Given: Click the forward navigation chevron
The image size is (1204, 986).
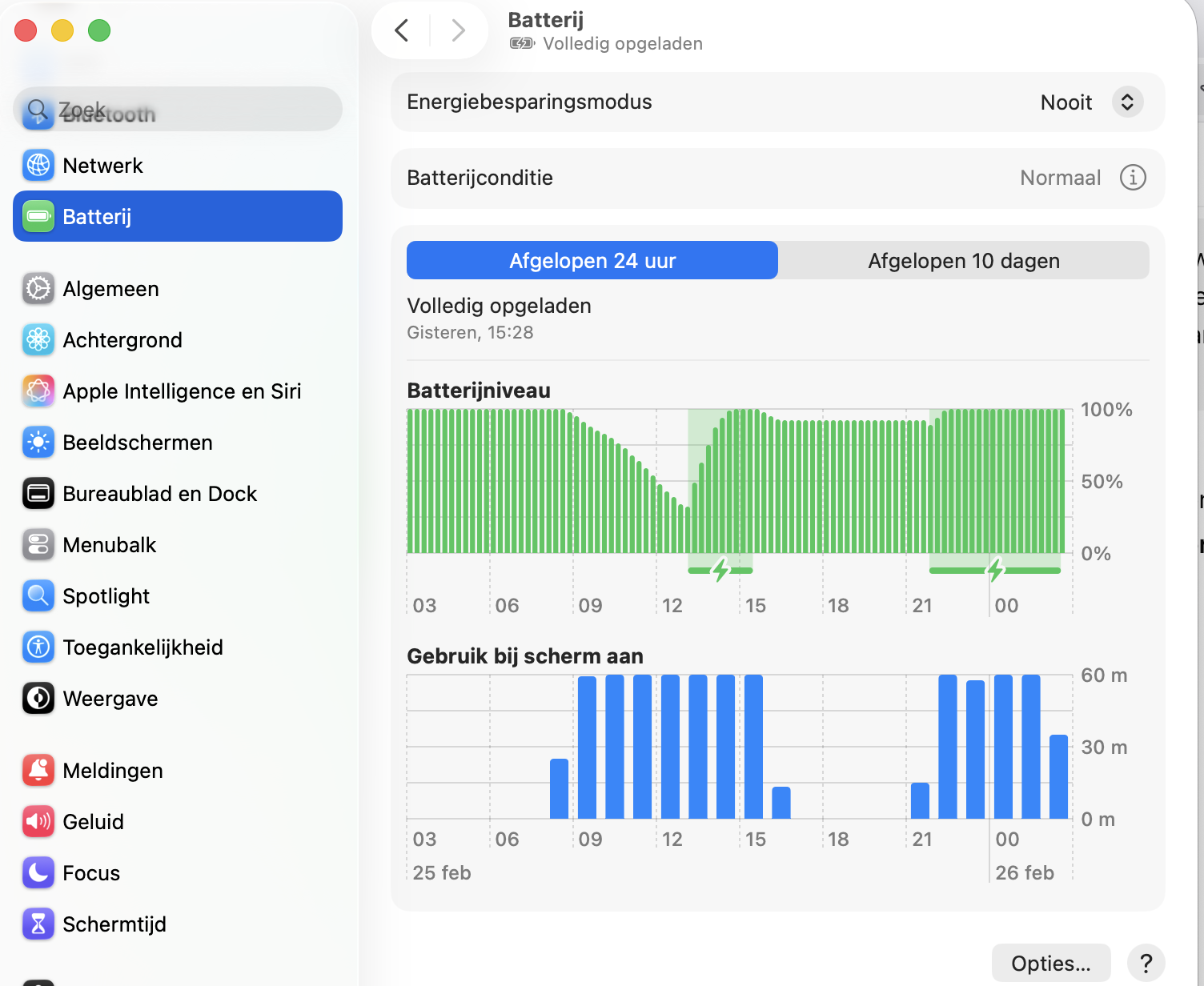Looking at the screenshot, I should pyautogui.click(x=458, y=30).
